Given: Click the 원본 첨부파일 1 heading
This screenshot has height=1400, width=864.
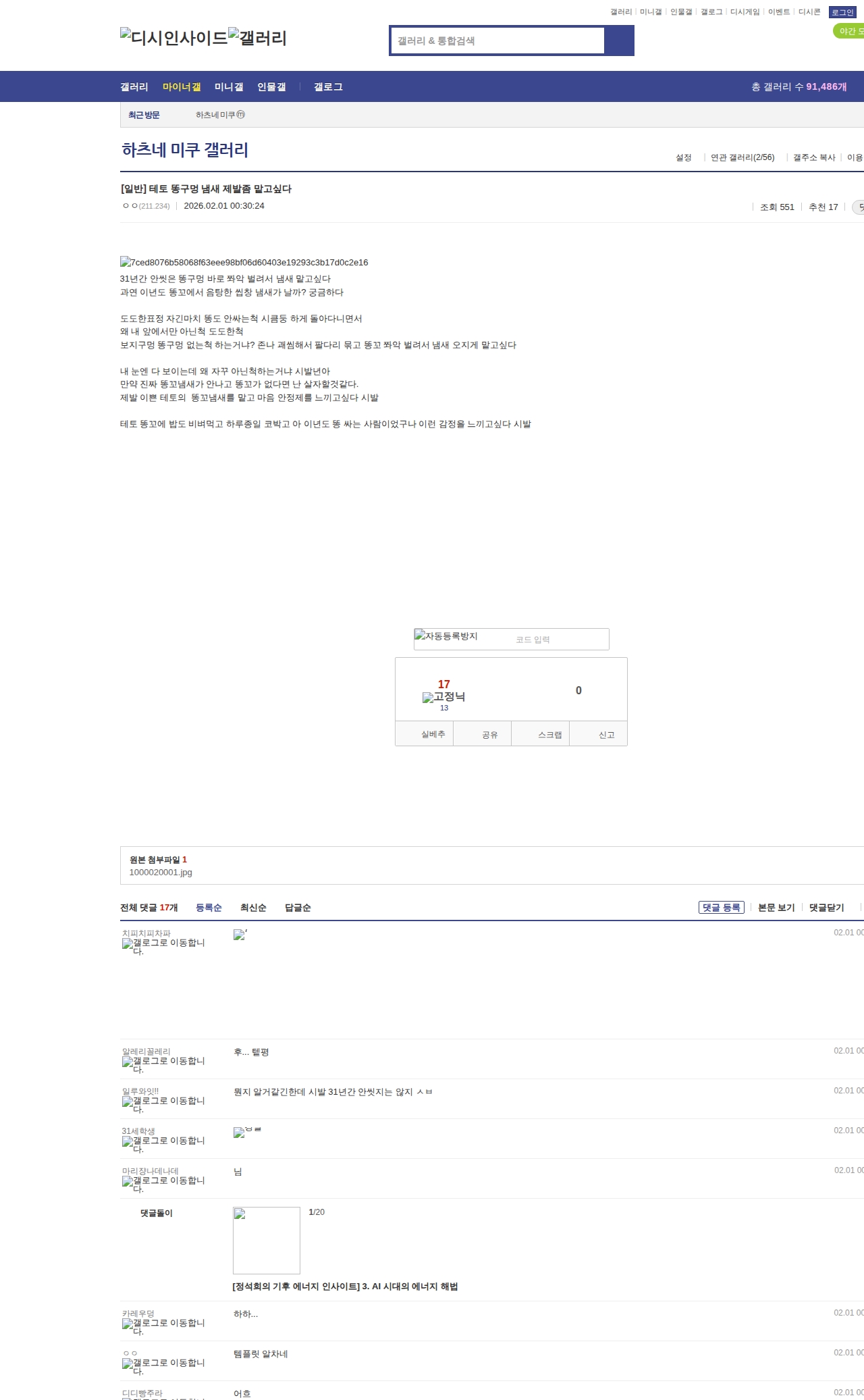Looking at the screenshot, I should 158,860.
